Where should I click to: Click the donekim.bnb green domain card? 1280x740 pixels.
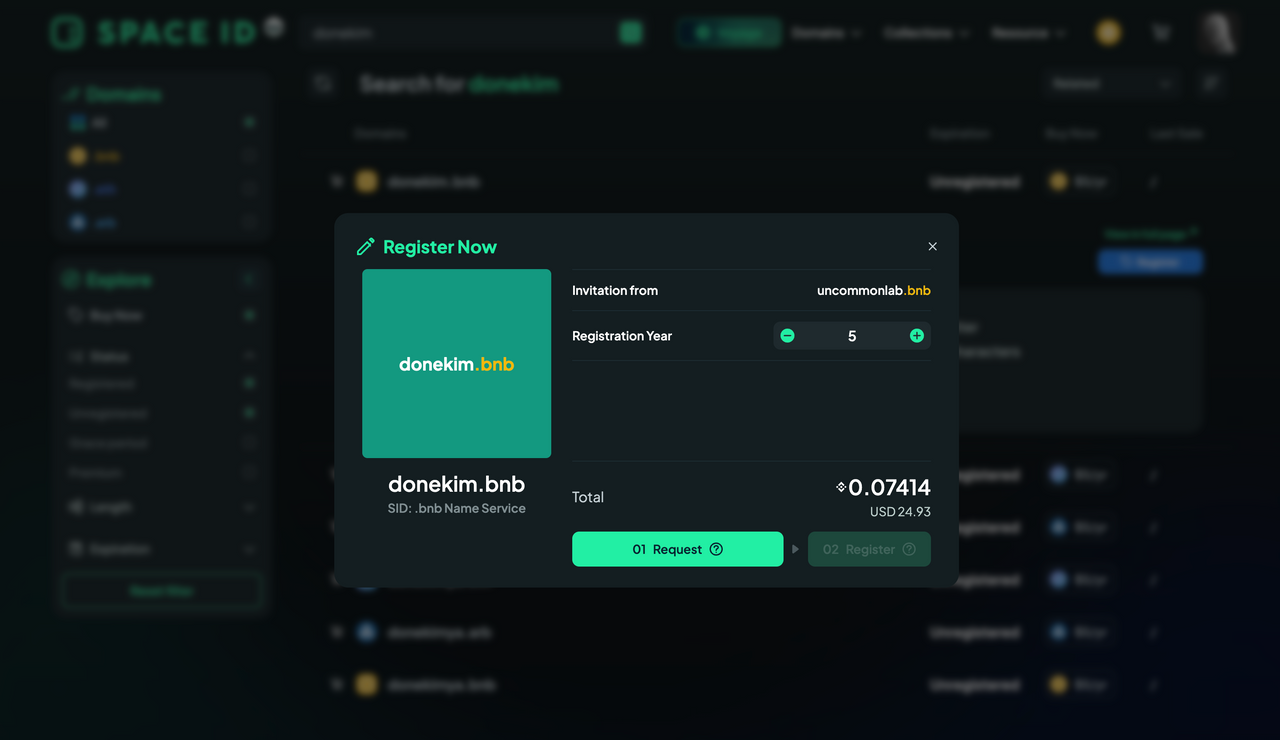pos(456,363)
